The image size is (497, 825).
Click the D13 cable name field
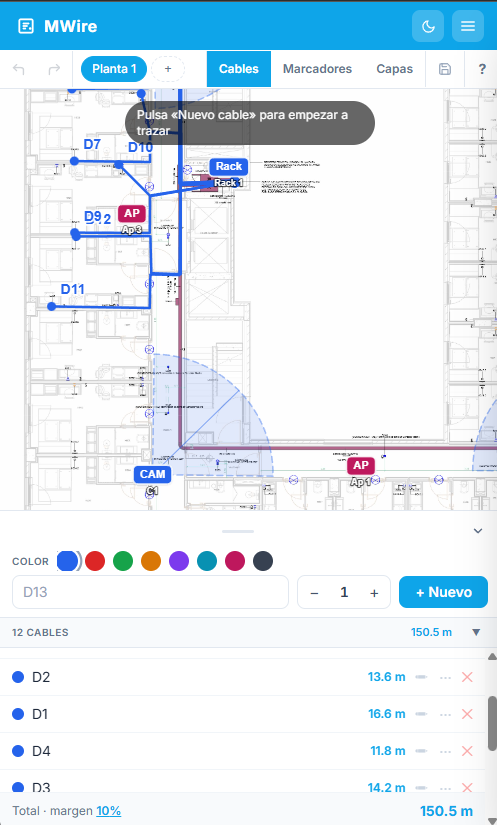coord(150,592)
